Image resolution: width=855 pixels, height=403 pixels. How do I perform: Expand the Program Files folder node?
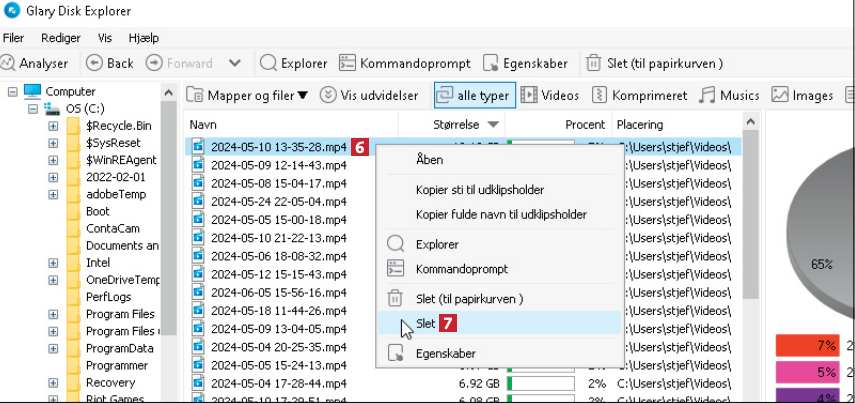coord(53,314)
